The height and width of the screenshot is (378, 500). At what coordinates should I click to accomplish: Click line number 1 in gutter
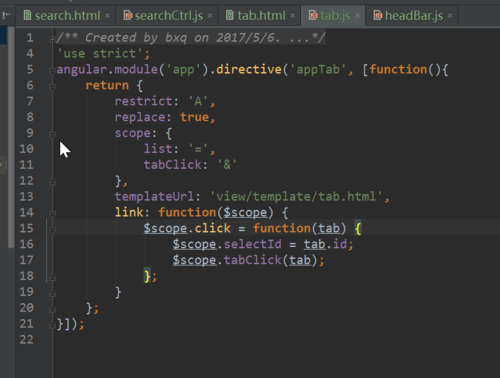[30, 37]
